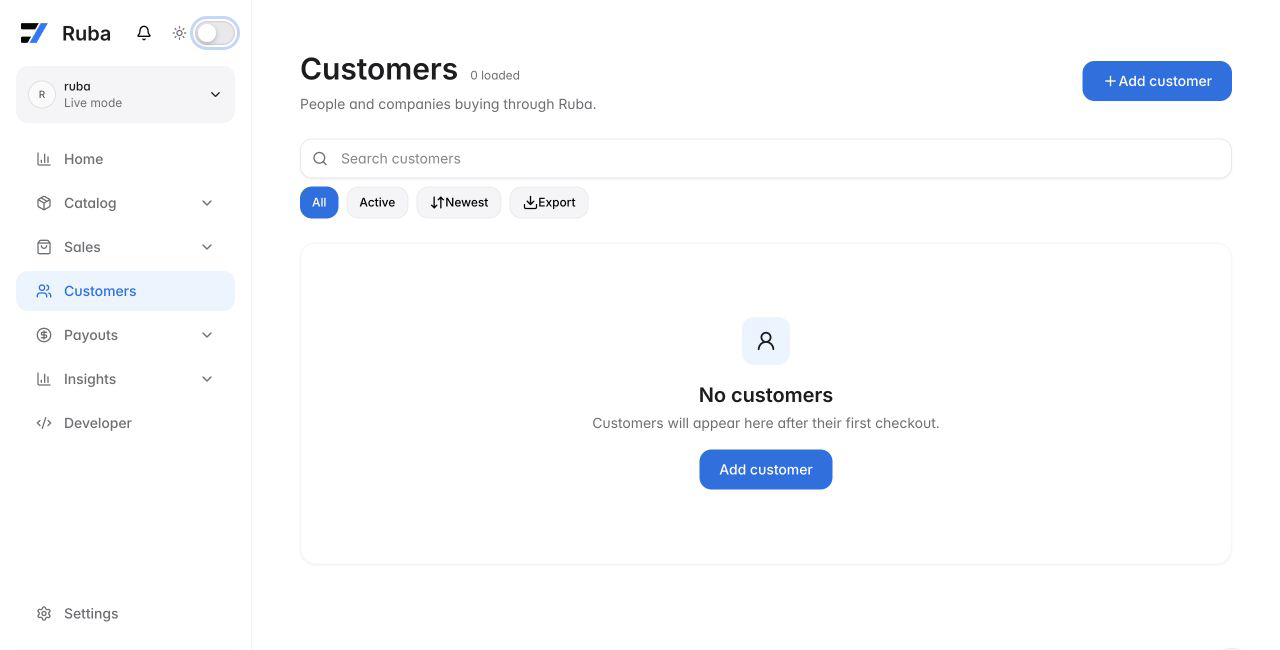
Task: Expand the Insights section chevron
Action: (x=207, y=379)
